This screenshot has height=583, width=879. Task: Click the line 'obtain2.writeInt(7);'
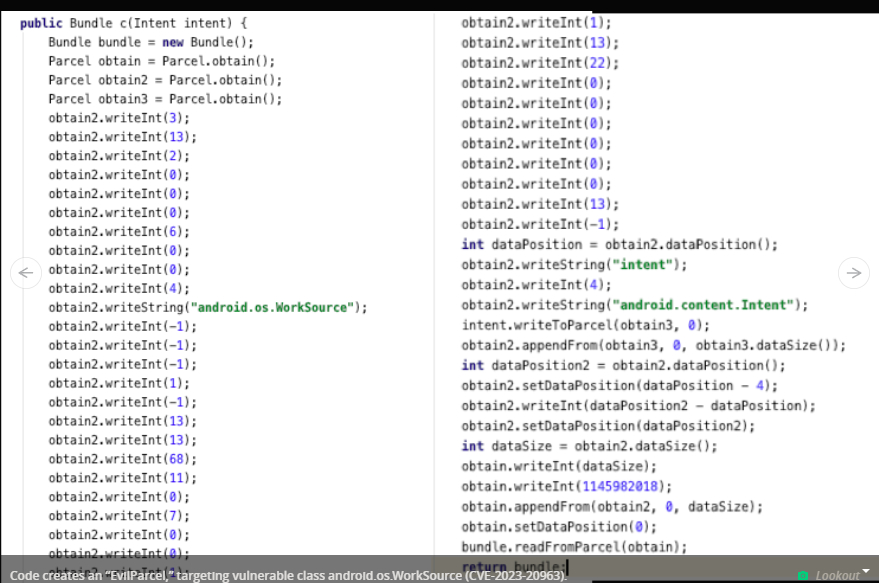coord(119,516)
